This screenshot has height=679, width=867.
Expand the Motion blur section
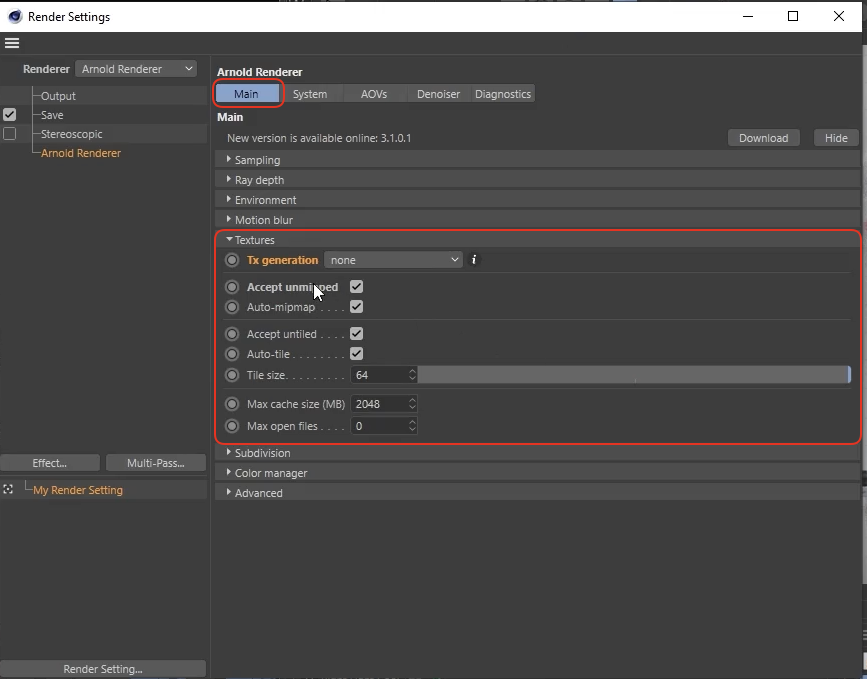coord(537,220)
